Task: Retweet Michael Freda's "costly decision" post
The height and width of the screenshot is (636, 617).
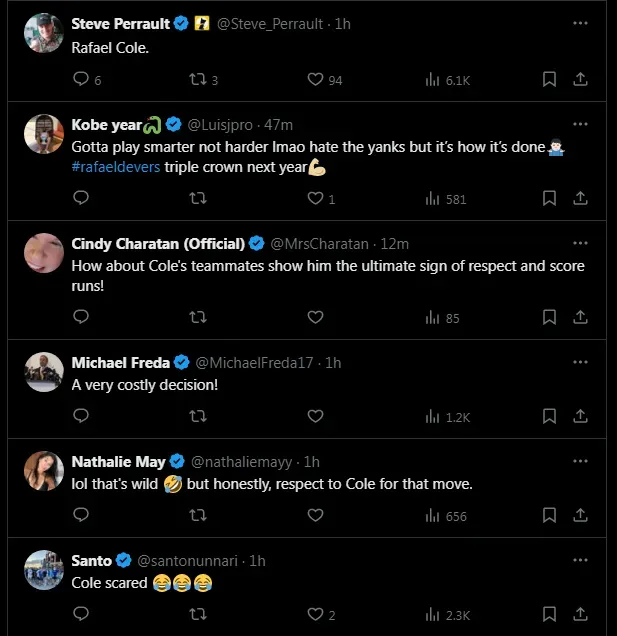Action: coord(197,417)
